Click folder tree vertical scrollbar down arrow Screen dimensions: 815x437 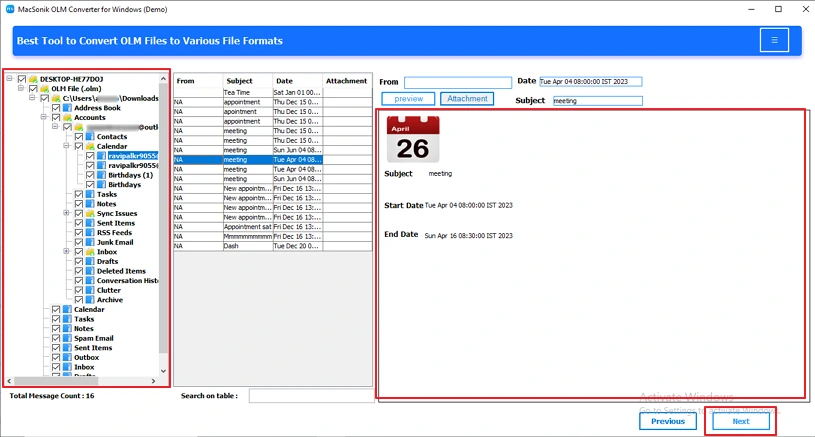(x=163, y=371)
